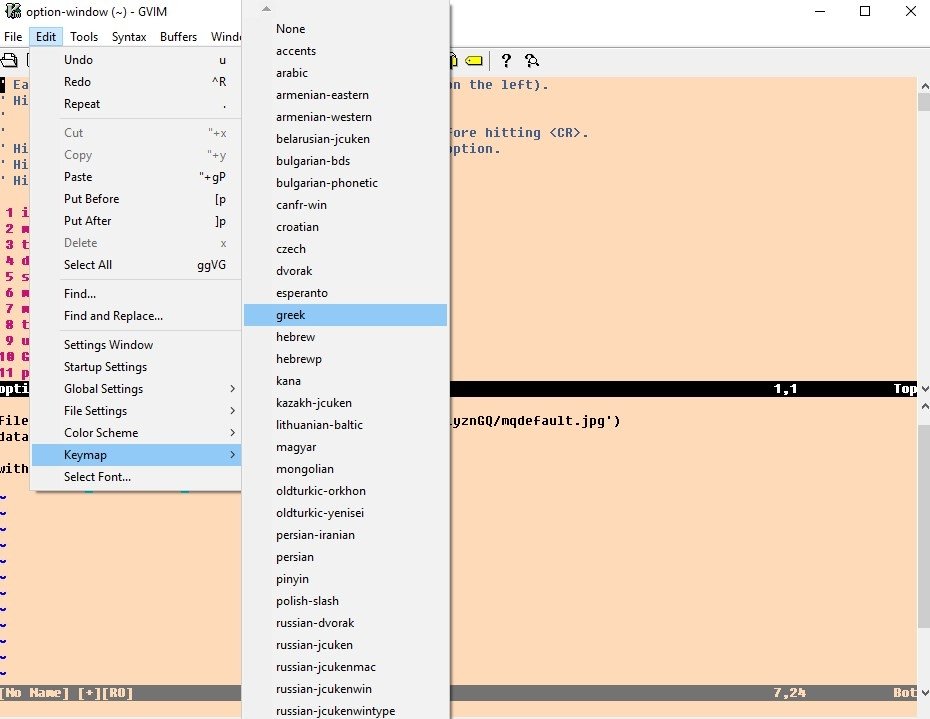The width and height of the screenshot is (930, 719).
Task: Choose Redo from the Edit menu
Action: coord(136,82)
